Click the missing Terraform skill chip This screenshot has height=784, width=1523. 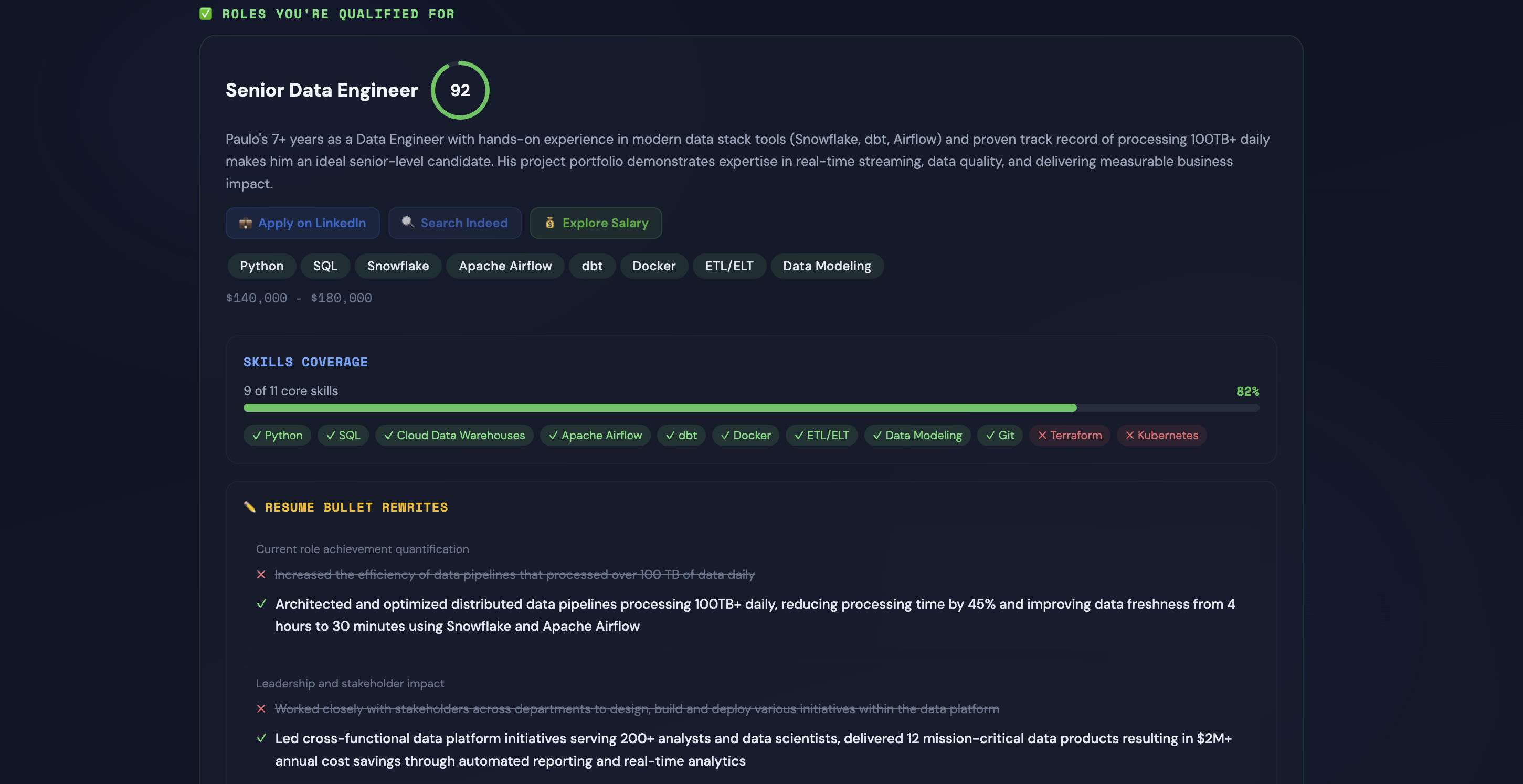click(x=1070, y=435)
